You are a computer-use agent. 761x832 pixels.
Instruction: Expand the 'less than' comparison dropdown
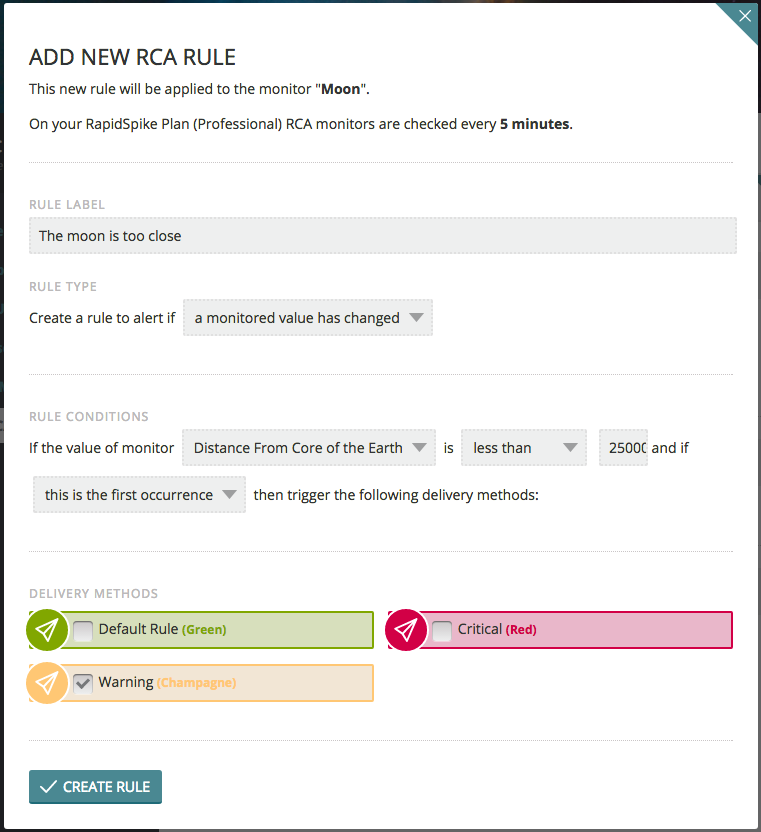[x=524, y=448]
